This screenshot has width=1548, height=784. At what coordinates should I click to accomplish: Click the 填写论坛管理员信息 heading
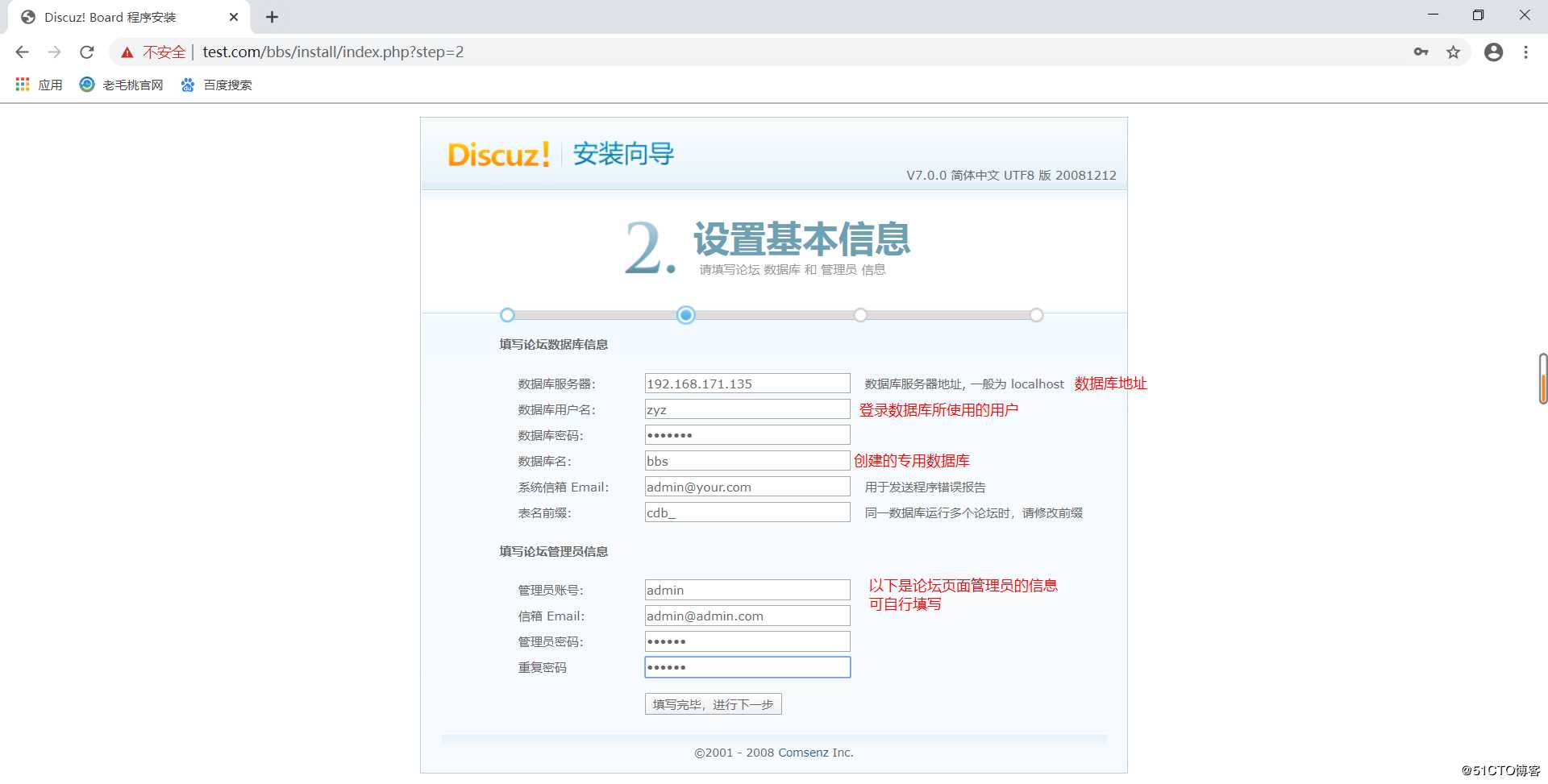tap(554, 552)
